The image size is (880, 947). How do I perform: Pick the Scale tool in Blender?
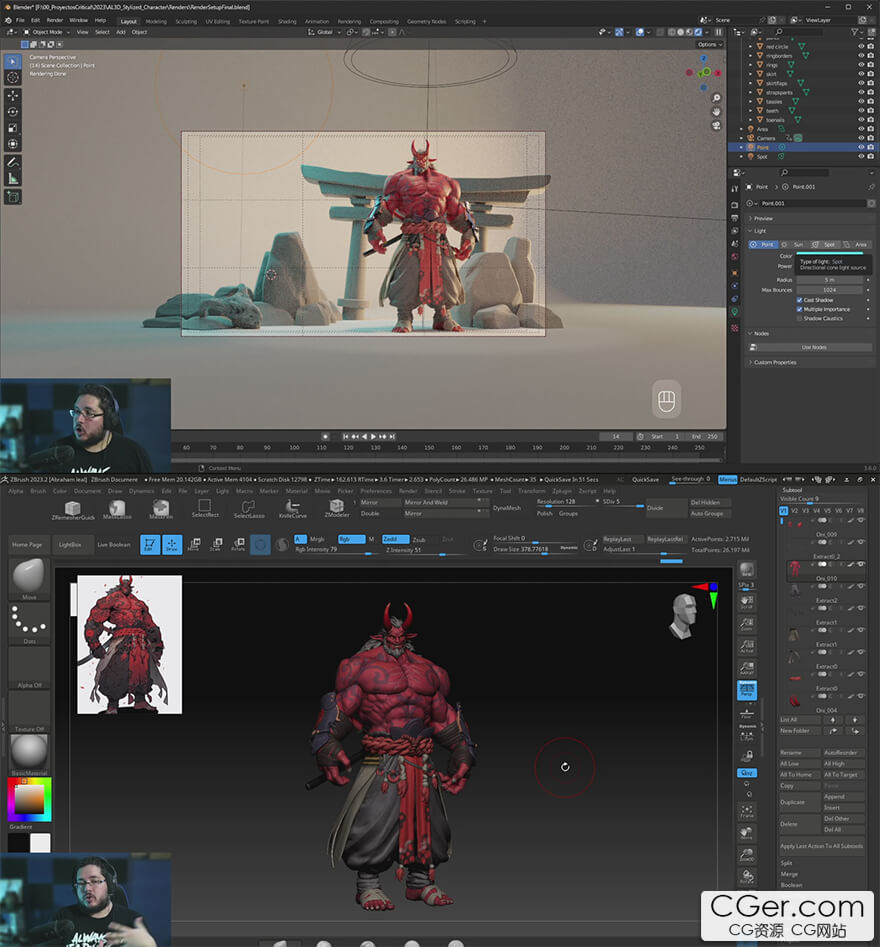13,128
